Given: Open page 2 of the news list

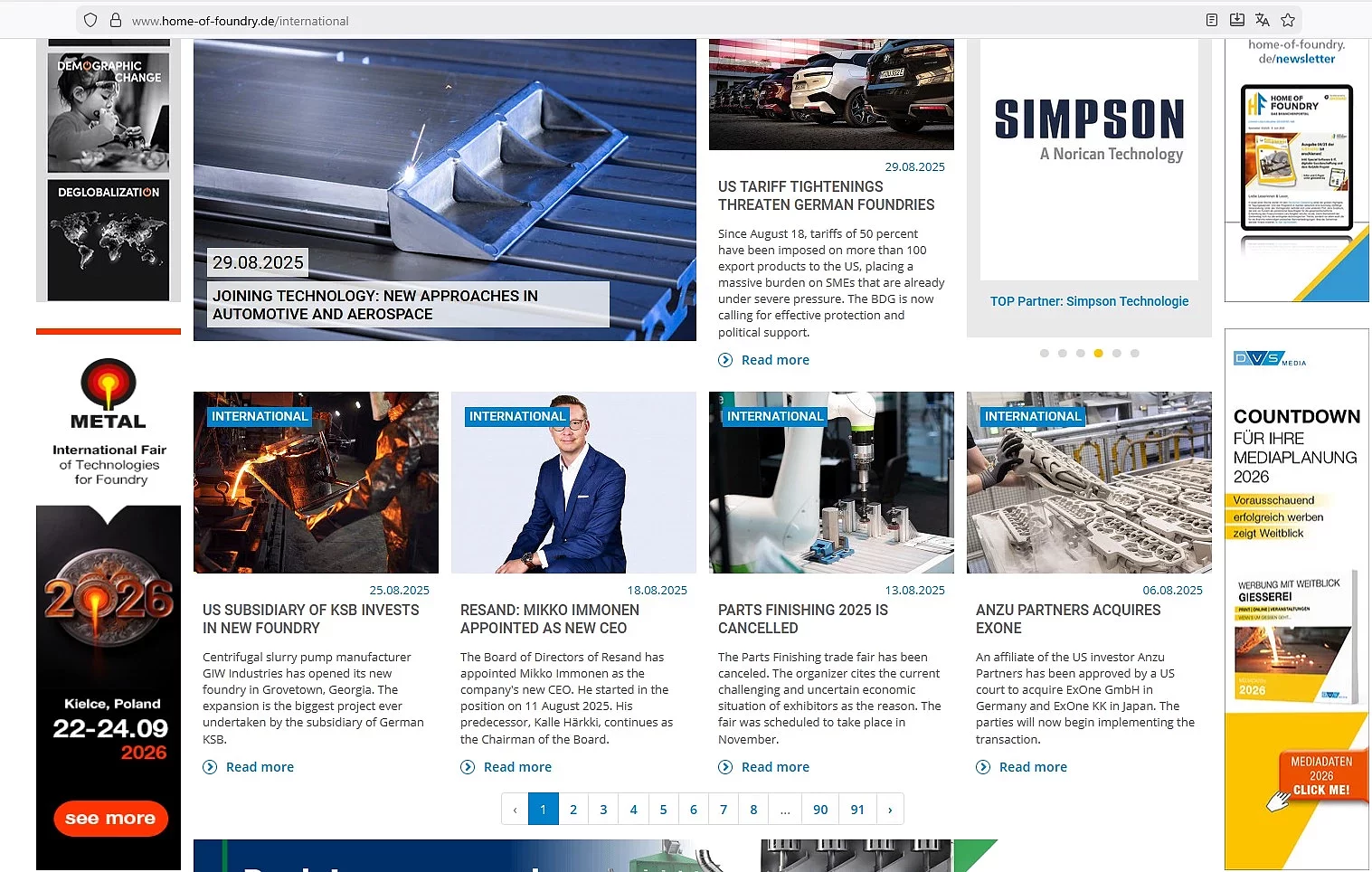Looking at the screenshot, I should point(573,810).
